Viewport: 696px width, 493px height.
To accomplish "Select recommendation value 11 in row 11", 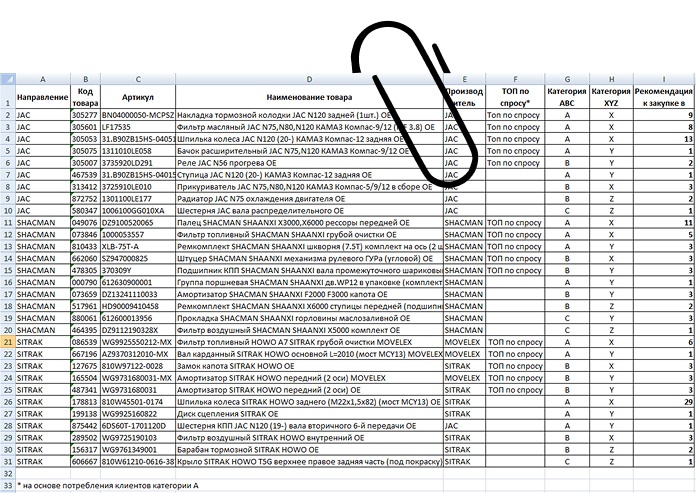I will pyautogui.click(x=664, y=223).
